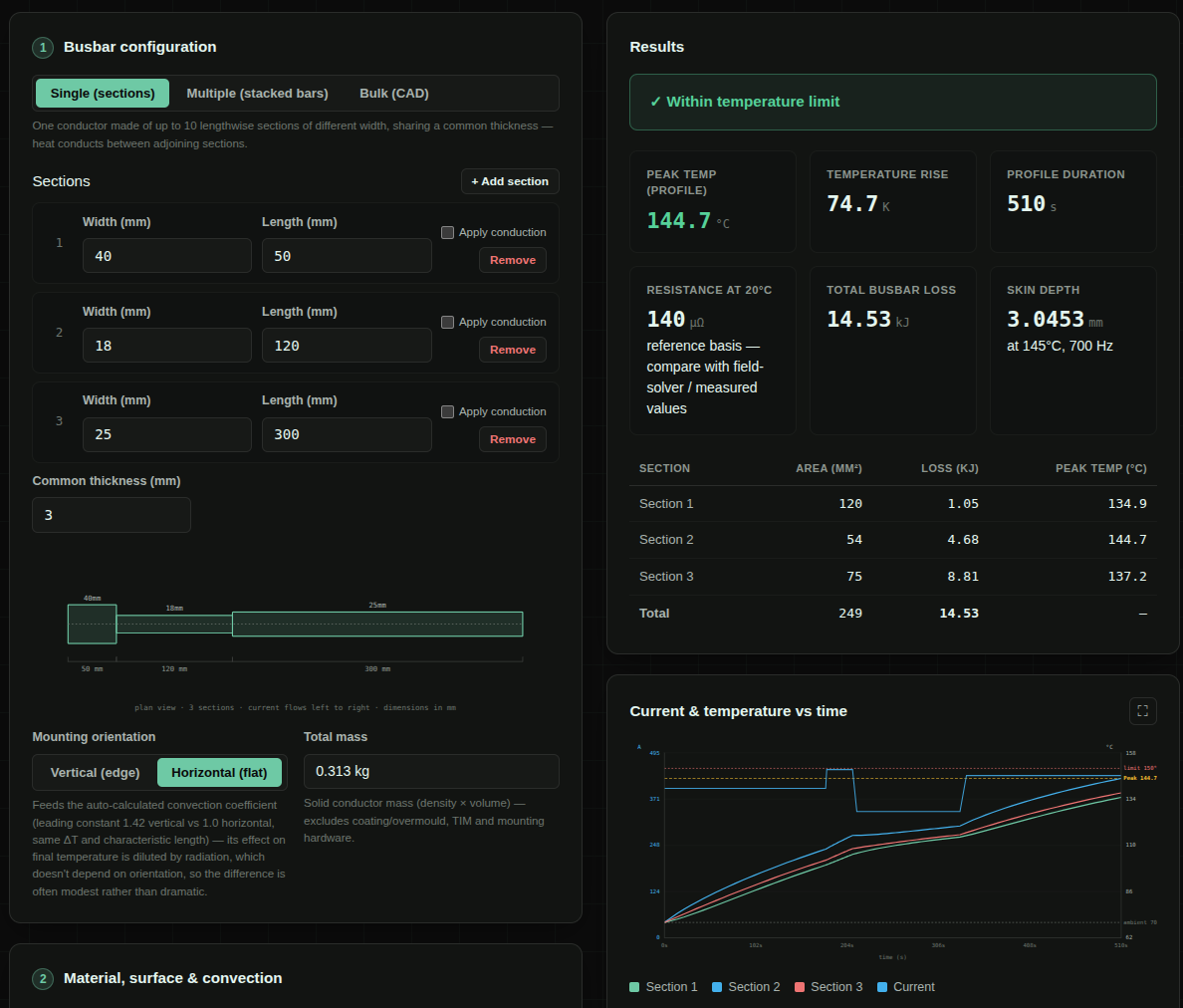1183x1008 pixels.
Task: Click the Section 2 table row label
Action: [665, 540]
